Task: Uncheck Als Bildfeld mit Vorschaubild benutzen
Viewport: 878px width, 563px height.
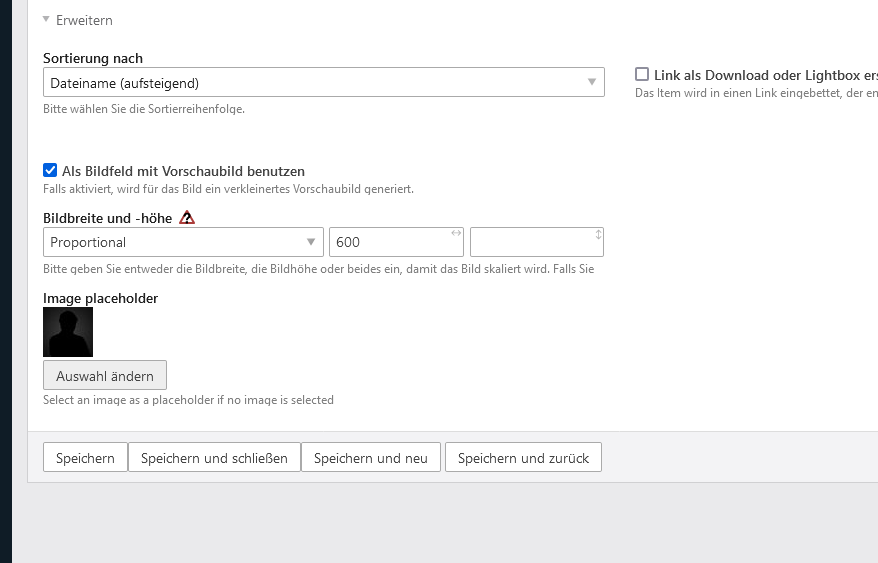Action: (50, 171)
